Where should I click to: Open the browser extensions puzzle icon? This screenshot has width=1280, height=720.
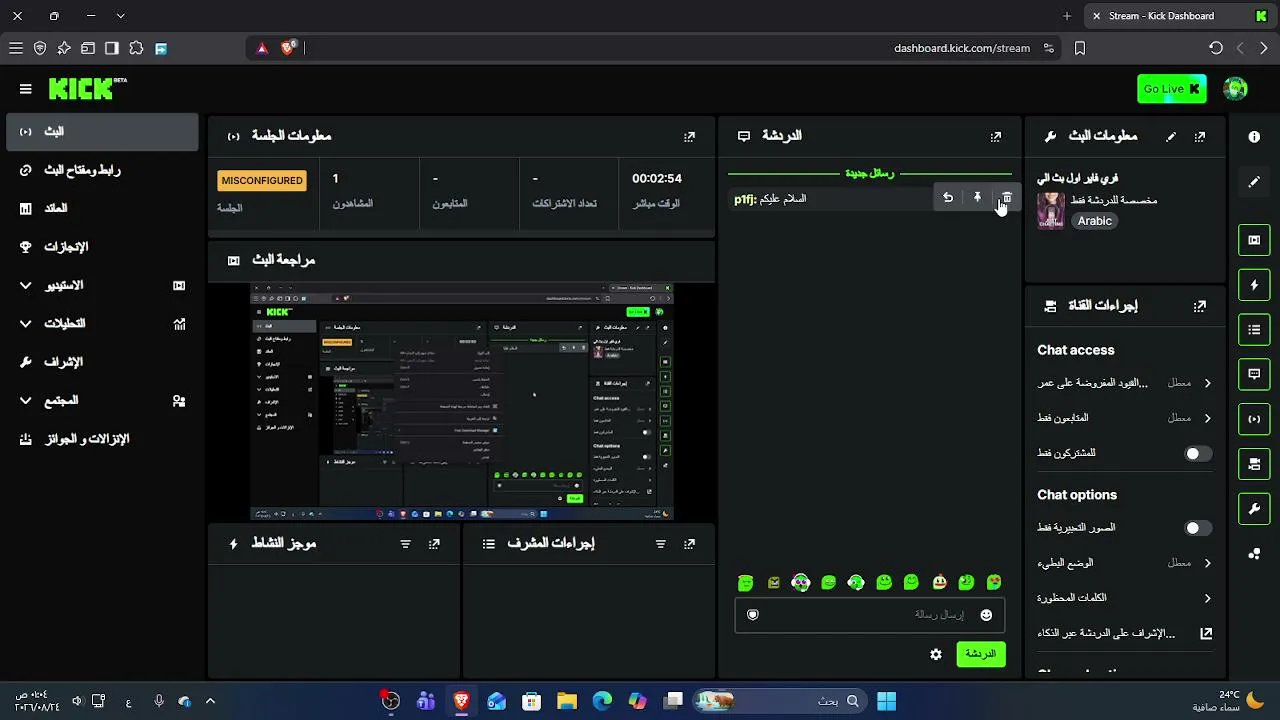point(136,48)
